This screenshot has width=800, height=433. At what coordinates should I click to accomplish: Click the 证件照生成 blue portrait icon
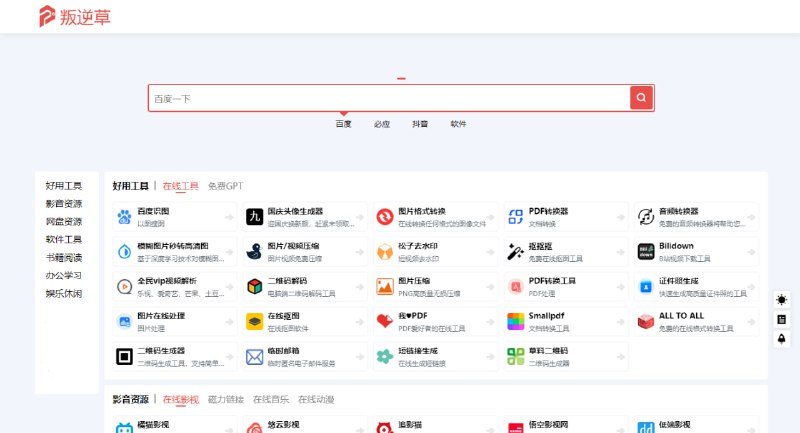pyautogui.click(x=646, y=287)
